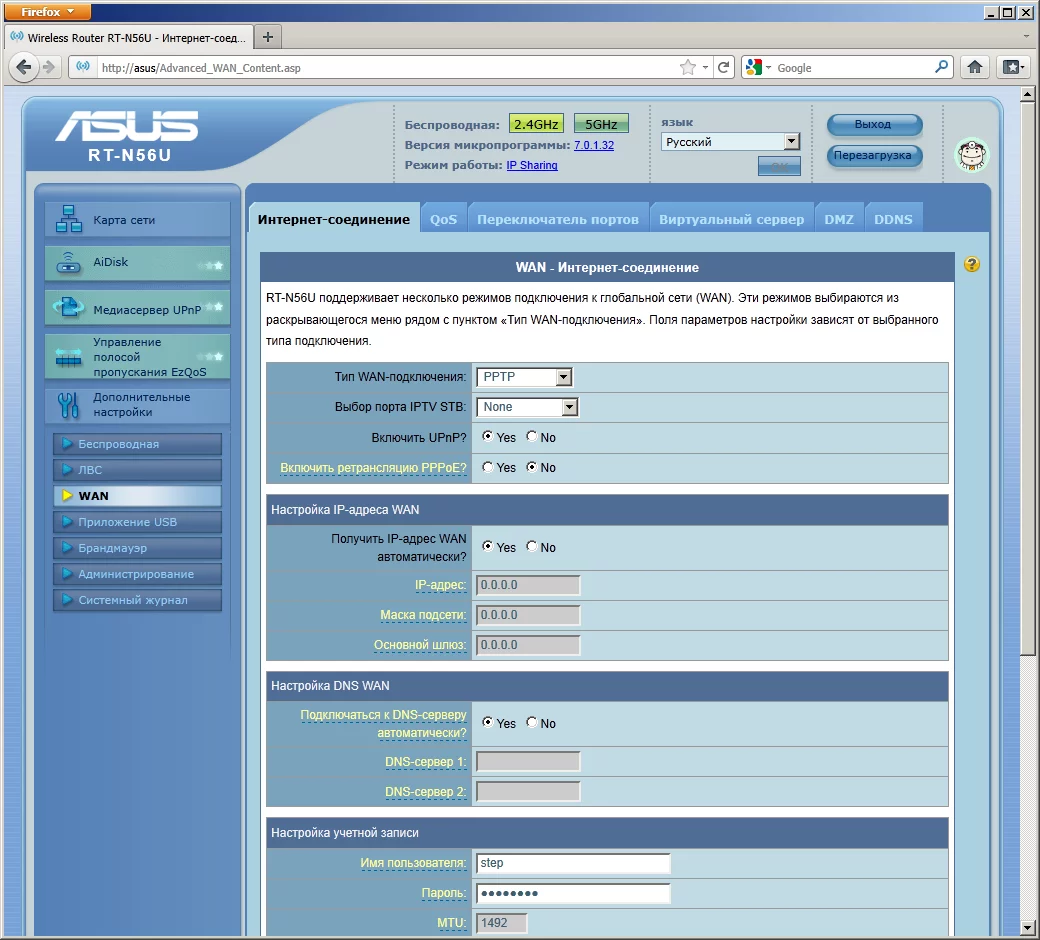Click the Пароль password field

[x=573, y=893]
